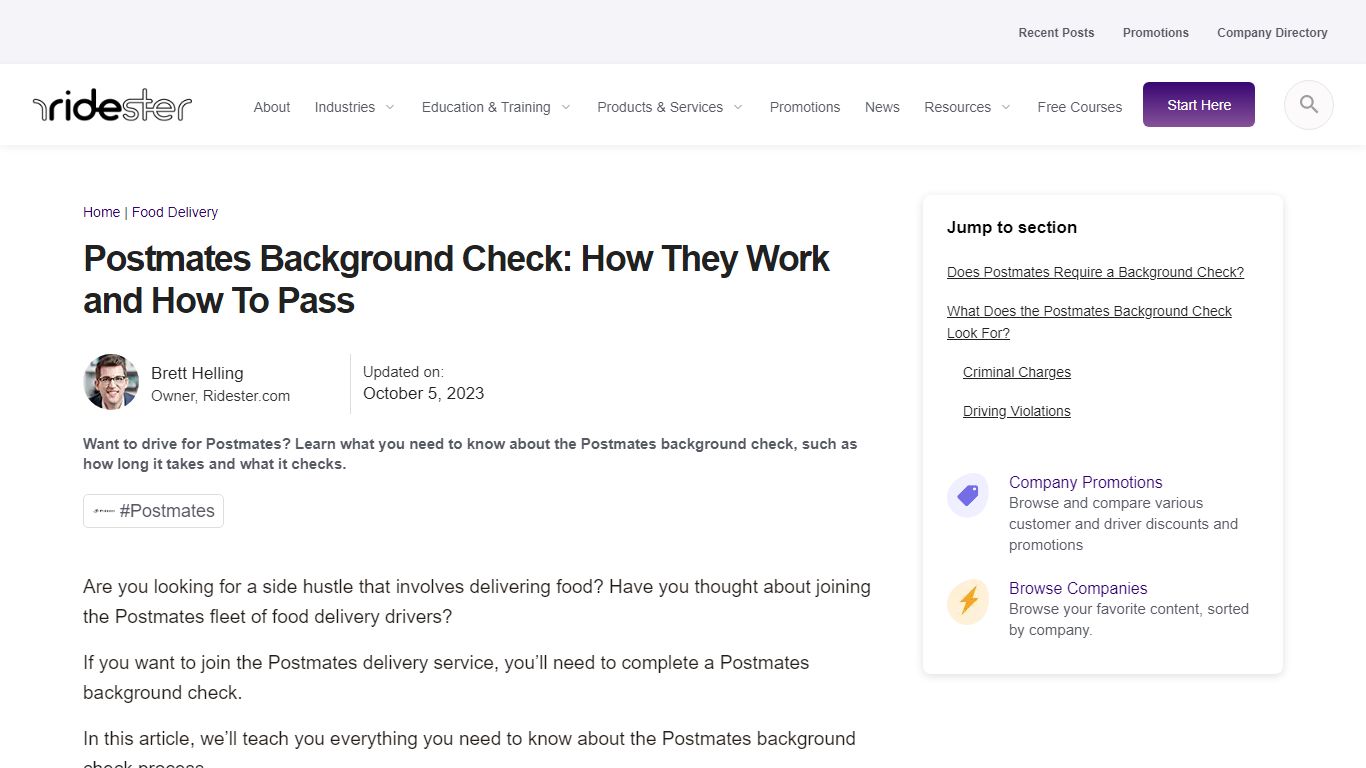Jump to the Driving Violations section
This screenshot has height=768, width=1366.
[x=1017, y=411]
